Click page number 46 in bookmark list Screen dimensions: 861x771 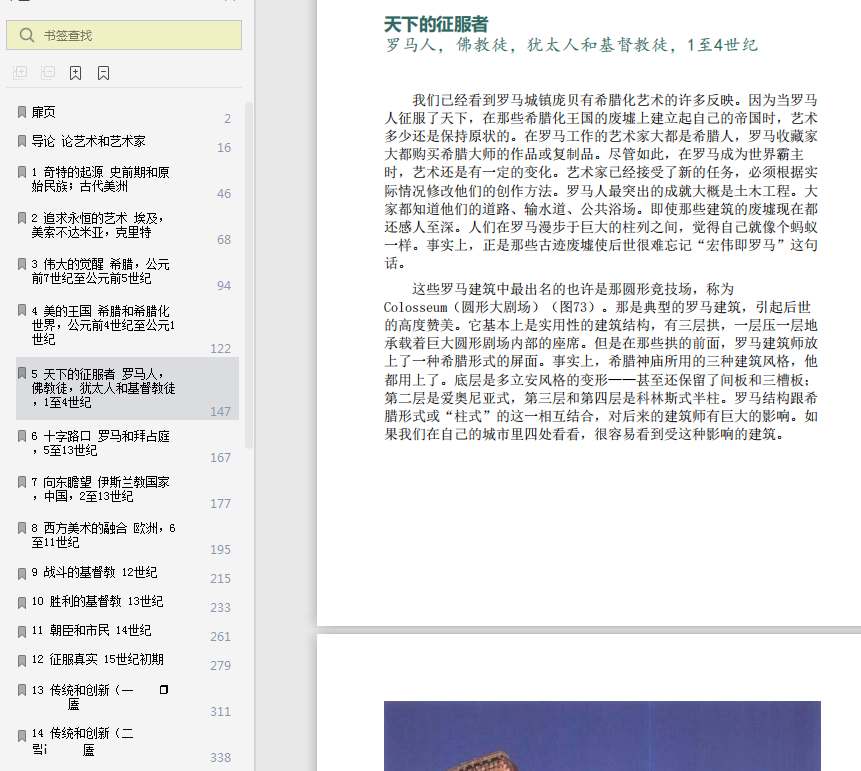[224, 194]
